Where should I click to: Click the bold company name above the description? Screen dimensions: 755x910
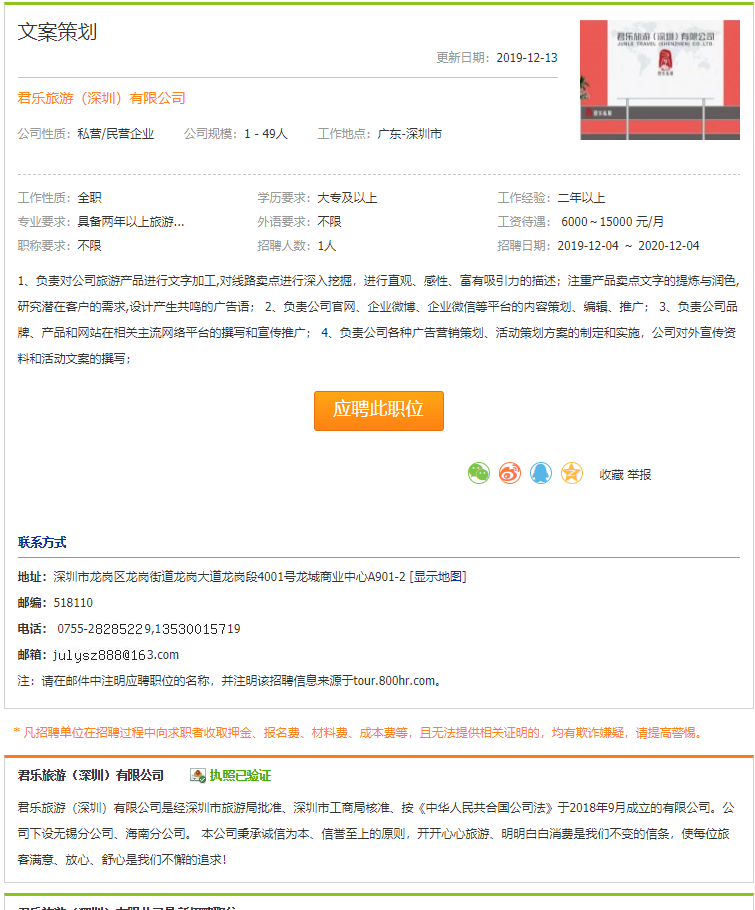(91, 775)
